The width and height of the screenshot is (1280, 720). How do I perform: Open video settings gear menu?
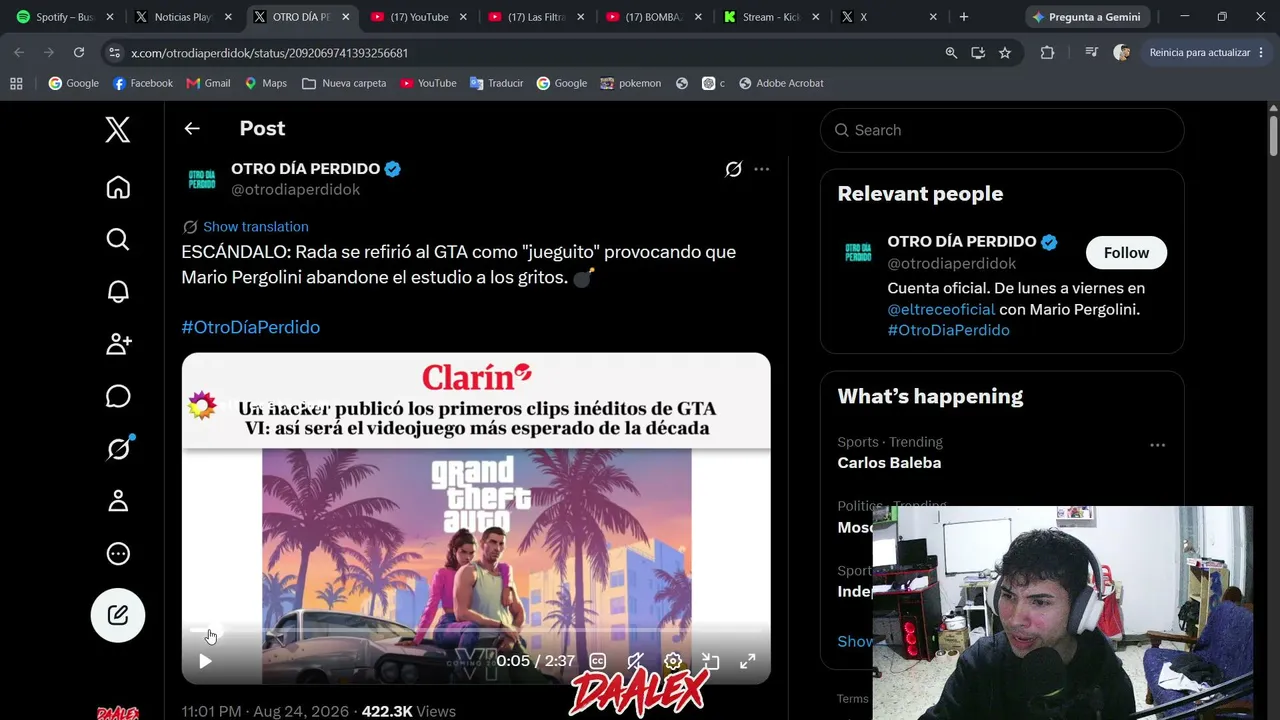click(x=673, y=661)
